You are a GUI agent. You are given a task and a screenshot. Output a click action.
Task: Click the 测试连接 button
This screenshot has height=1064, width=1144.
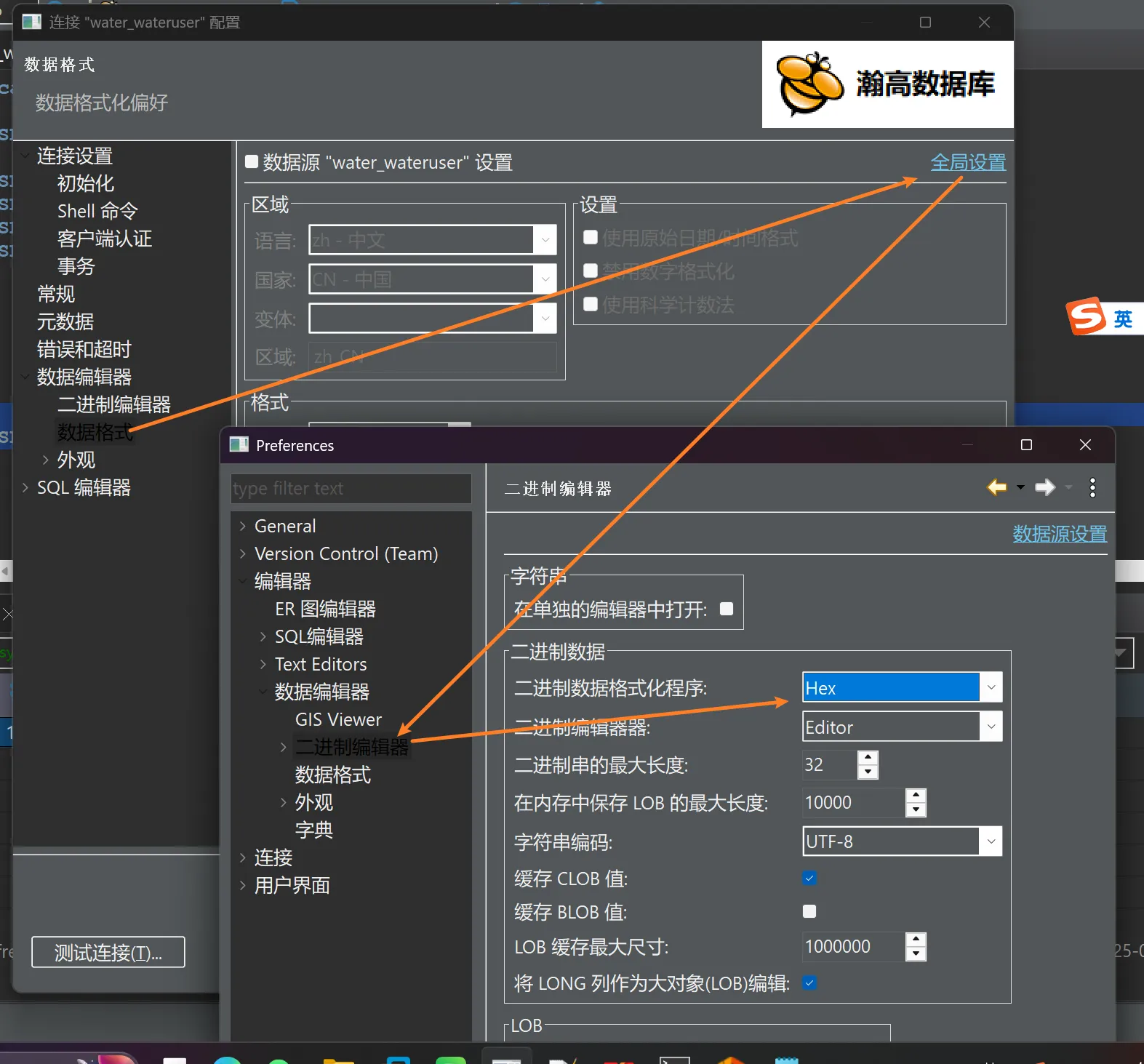108,952
